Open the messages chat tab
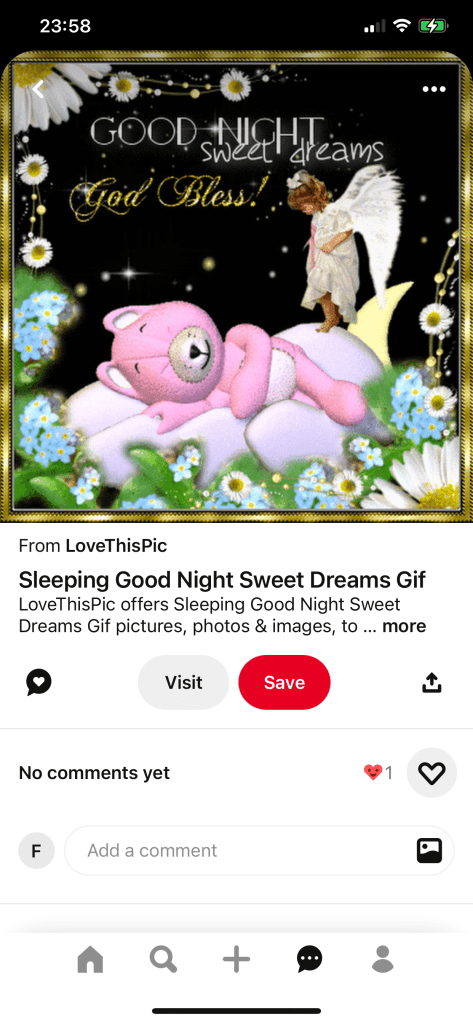473x1023 pixels. (309, 960)
